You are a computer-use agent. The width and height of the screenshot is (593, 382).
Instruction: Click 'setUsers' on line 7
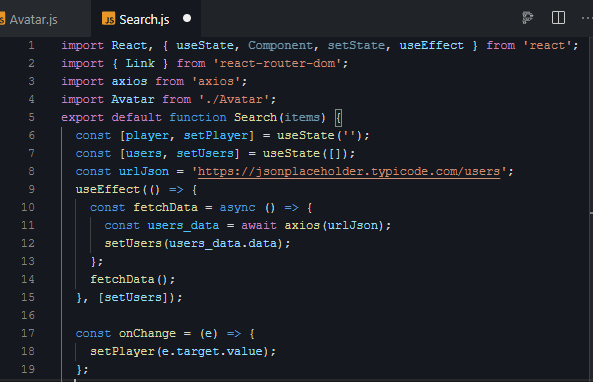[x=205, y=154]
